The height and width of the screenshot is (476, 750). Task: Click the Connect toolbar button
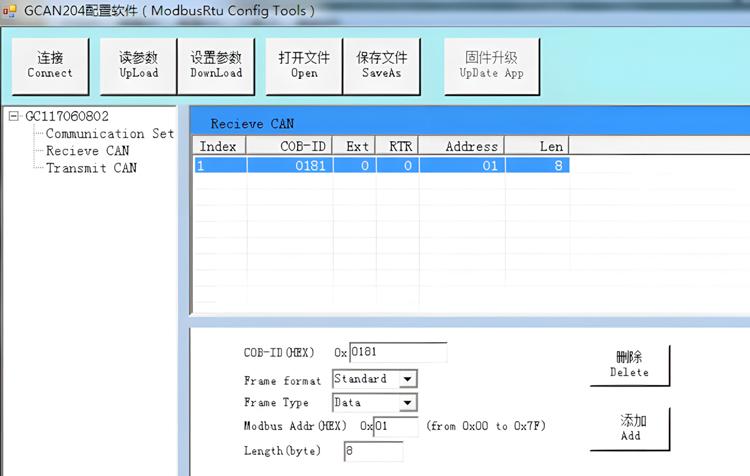tap(50, 66)
